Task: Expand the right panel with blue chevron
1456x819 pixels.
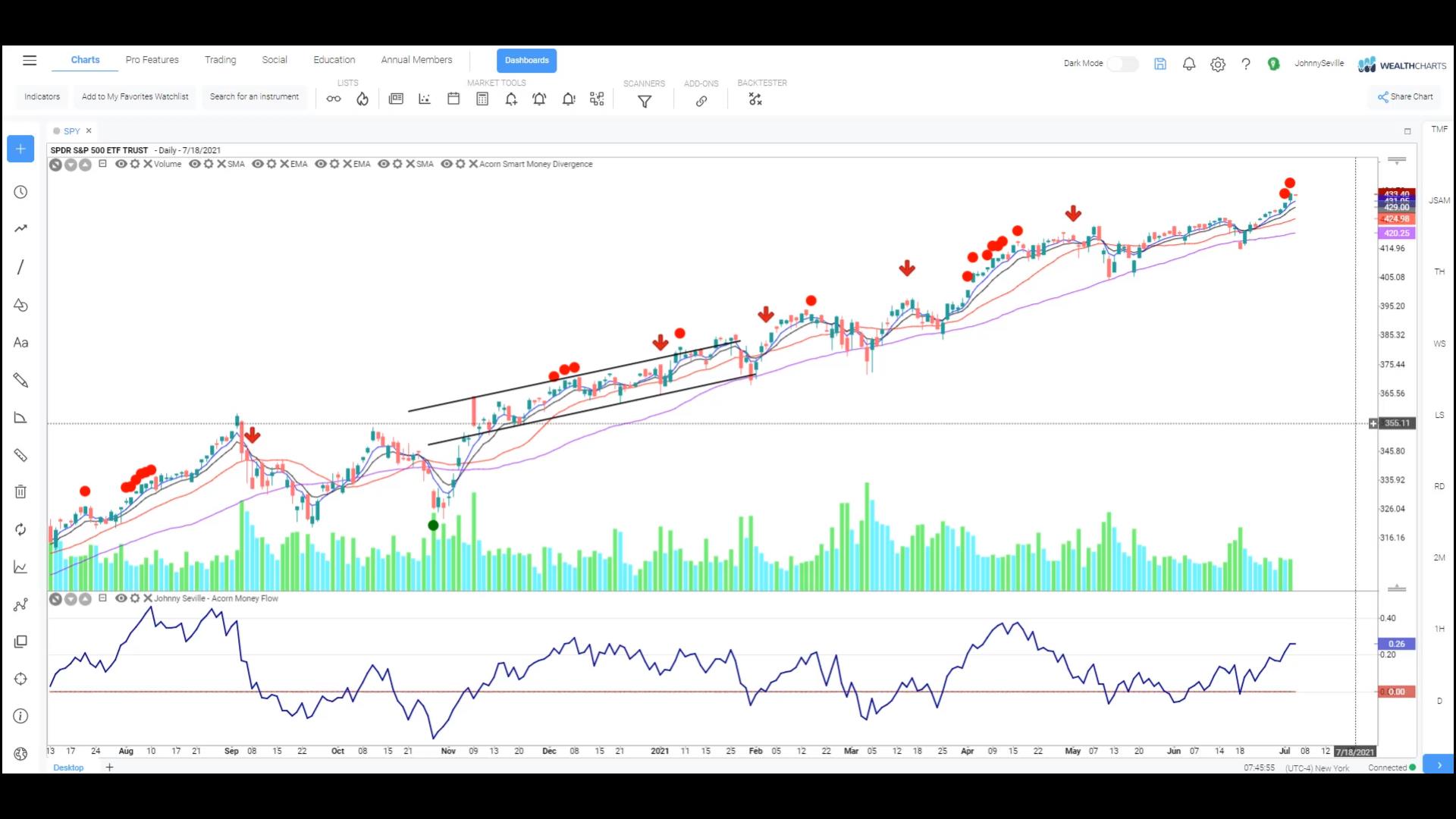Action: (x=1439, y=764)
